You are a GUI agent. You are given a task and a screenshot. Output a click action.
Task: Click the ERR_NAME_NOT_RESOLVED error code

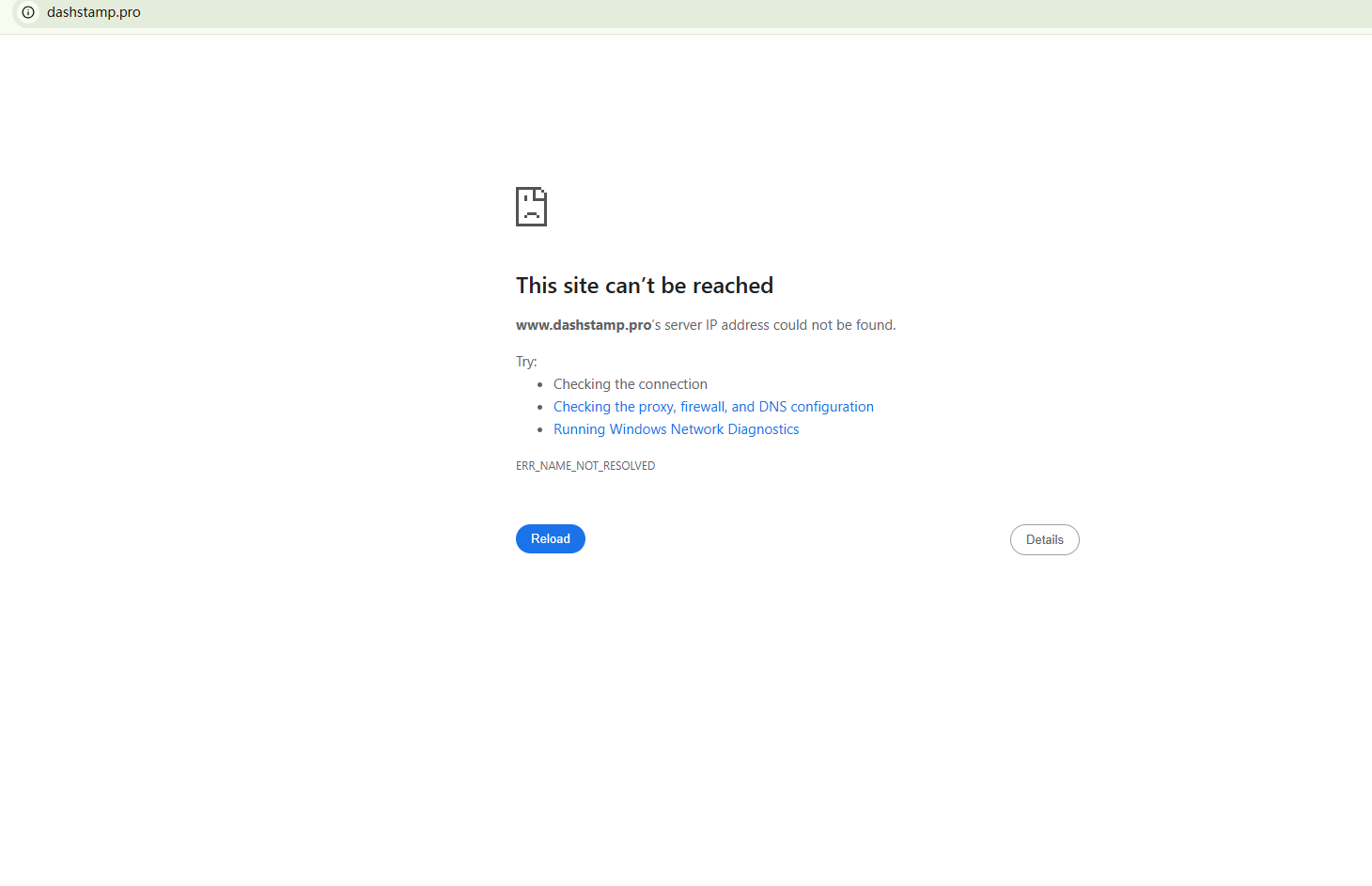[585, 466]
